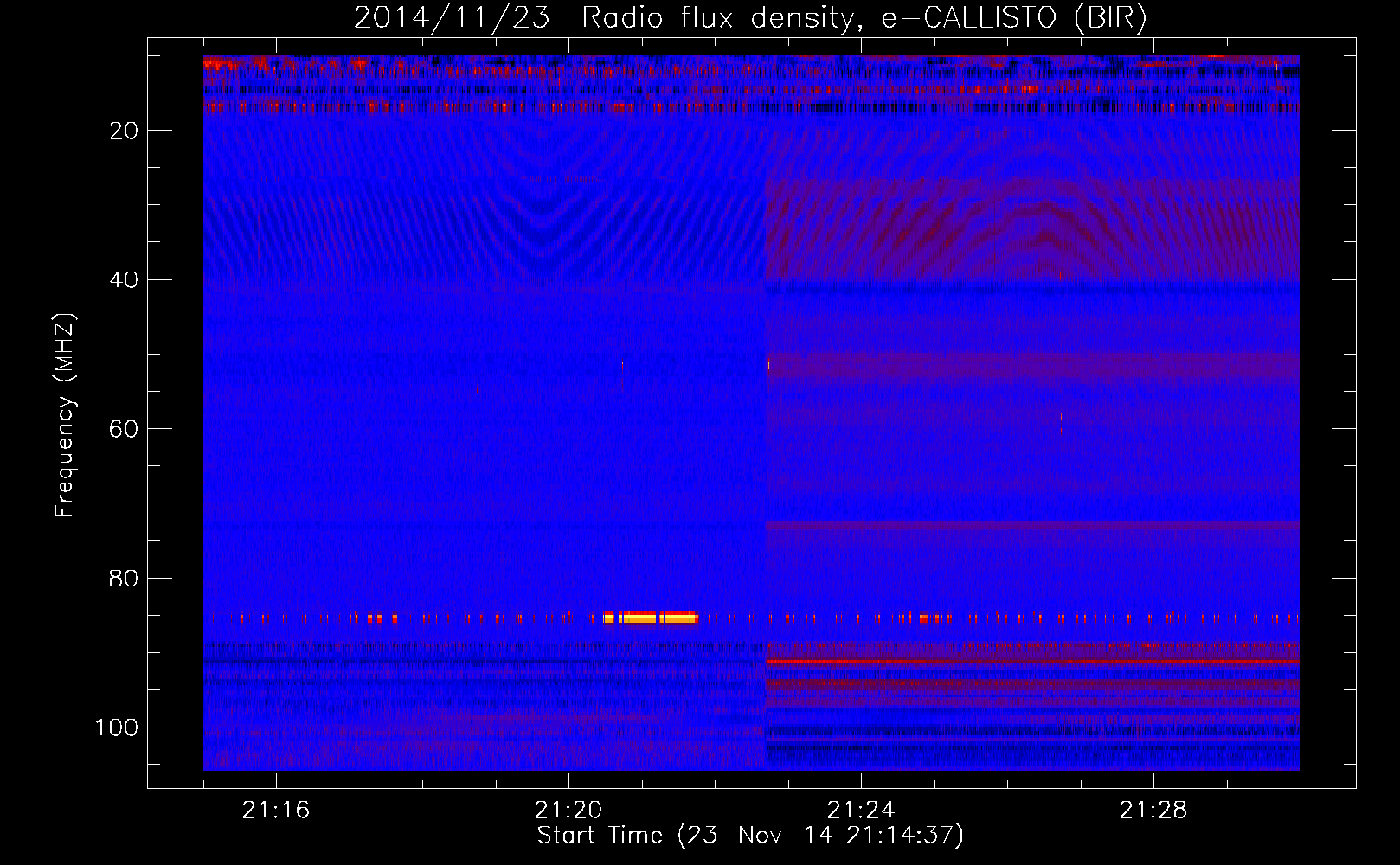Click the "Frequency (MHZ)" axis label
Image resolution: width=1400 pixels, height=865 pixels.
[65, 415]
